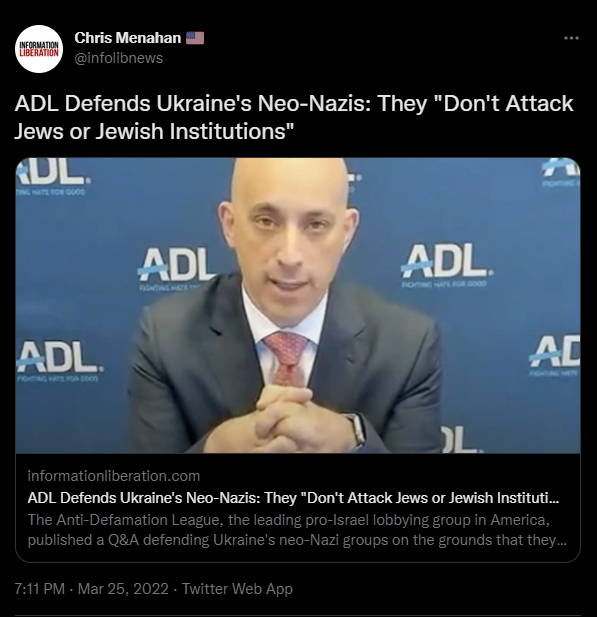This screenshot has height=617, width=597.
Task: Click the wristwatch on the speaker's wrist
Action: 358,430
